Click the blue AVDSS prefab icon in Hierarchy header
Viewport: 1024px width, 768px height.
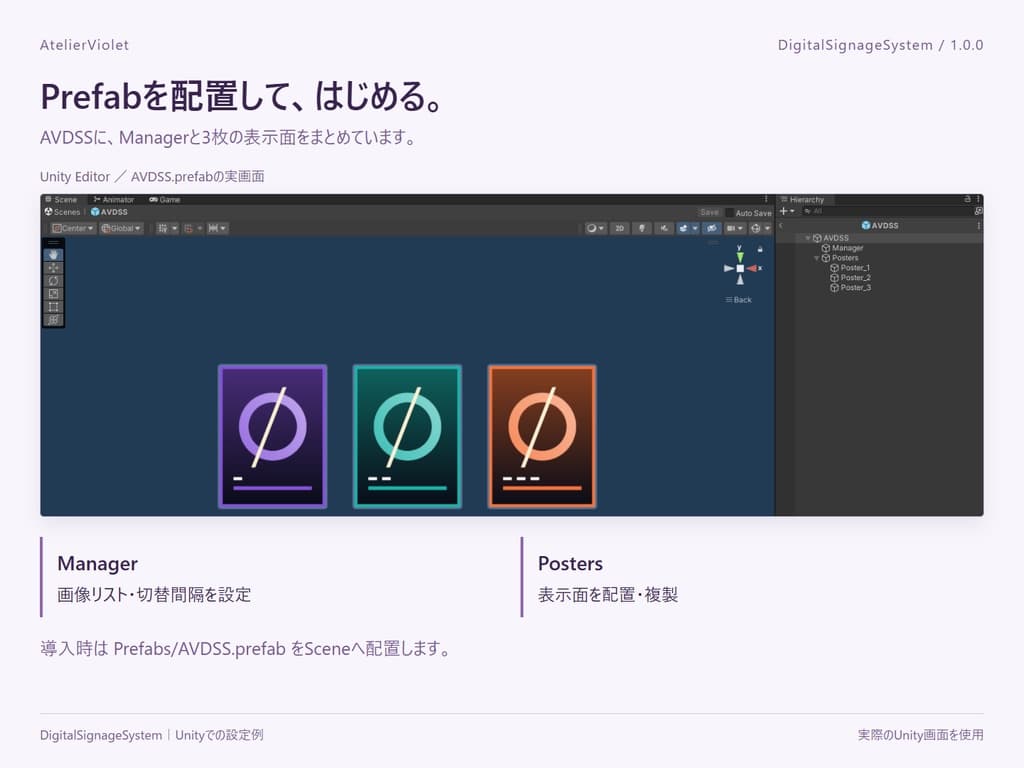[866, 225]
